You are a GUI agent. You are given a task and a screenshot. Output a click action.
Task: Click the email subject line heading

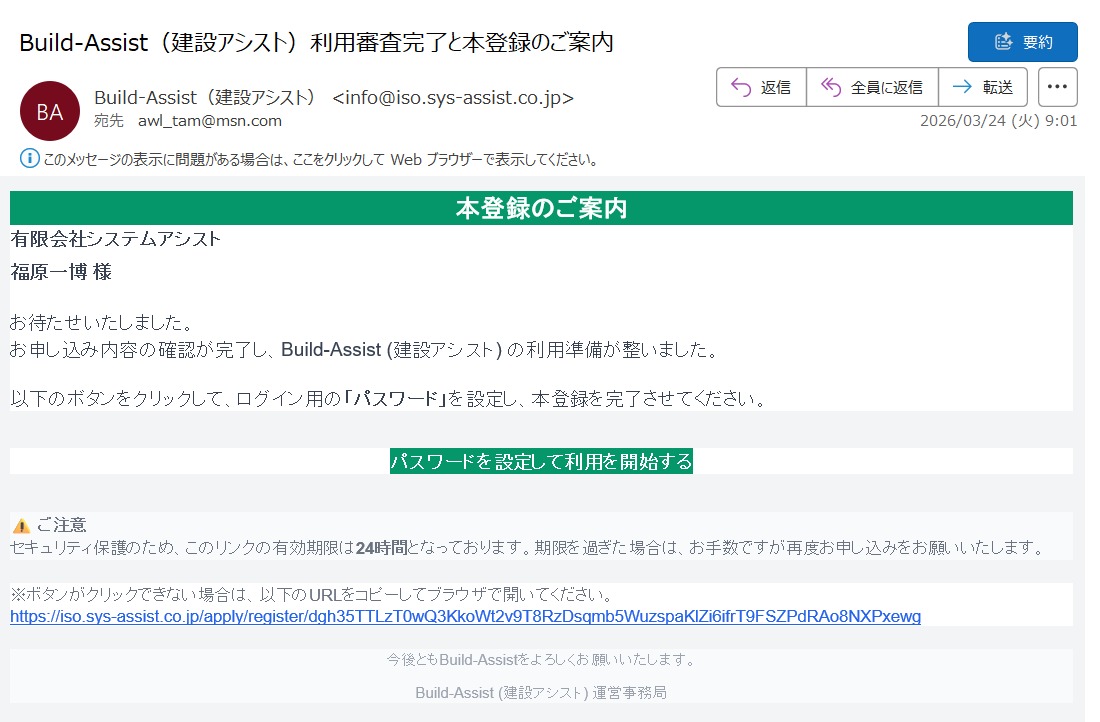(316, 42)
